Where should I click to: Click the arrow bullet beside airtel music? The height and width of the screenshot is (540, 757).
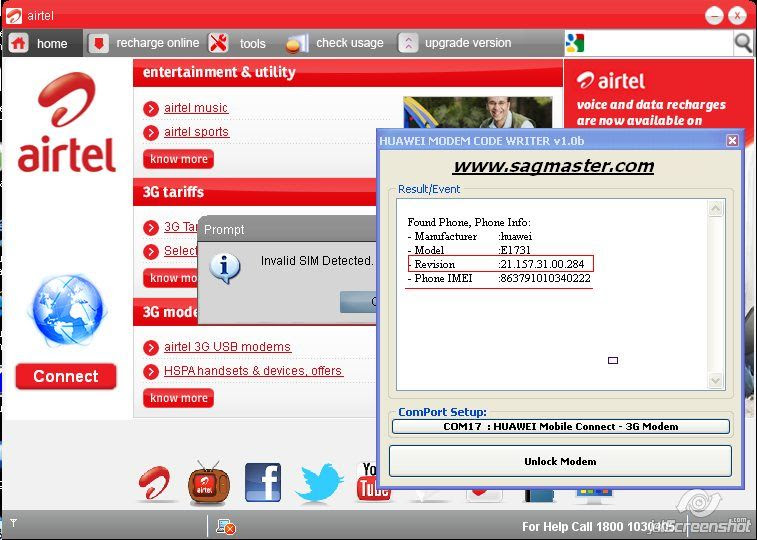(x=151, y=109)
